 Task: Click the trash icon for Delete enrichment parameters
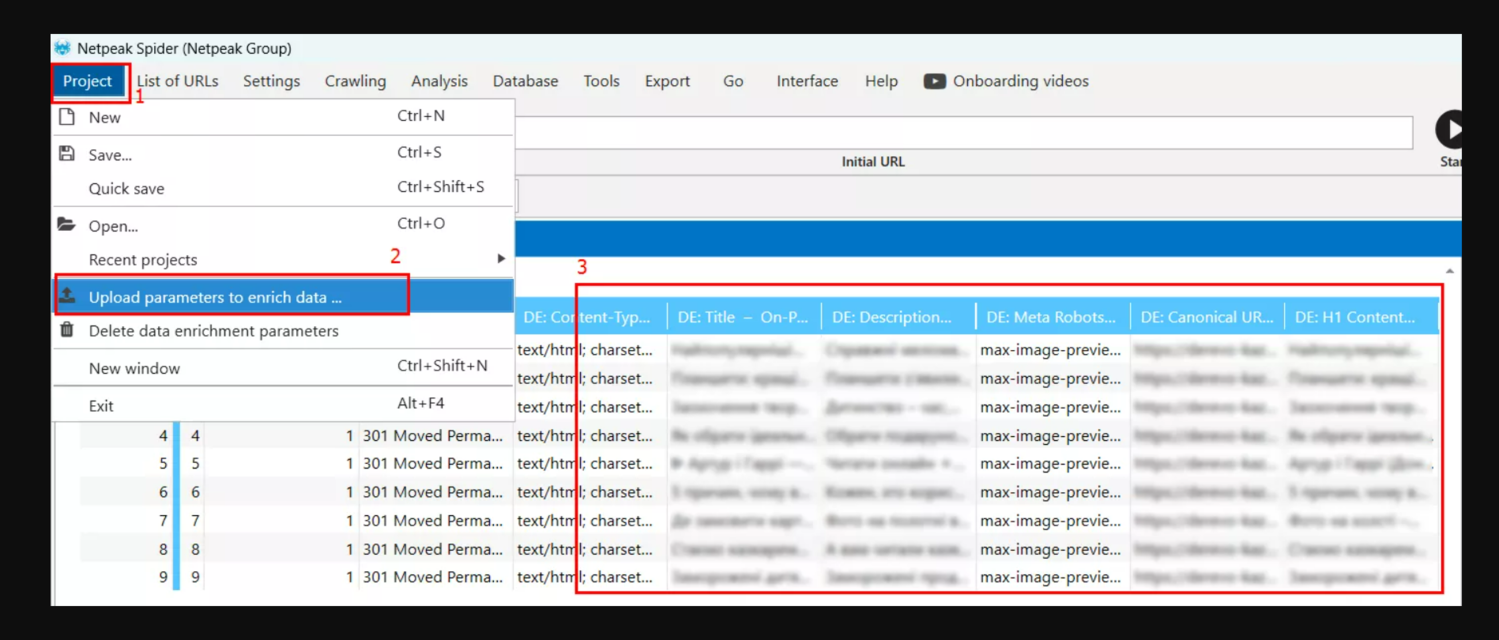coord(67,330)
